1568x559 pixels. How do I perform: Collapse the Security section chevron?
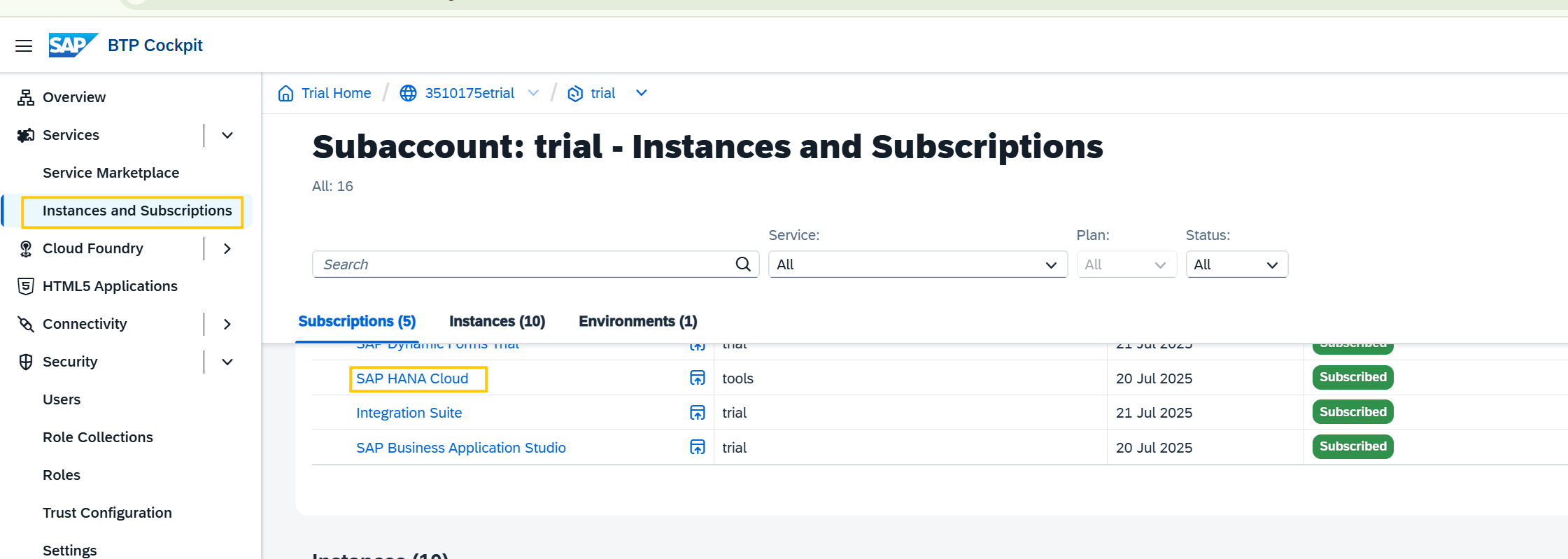227,362
